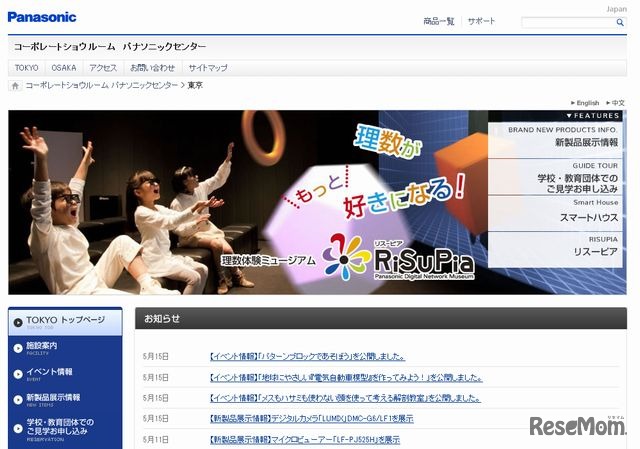Open TOKYO トップページ in the sidebar
Screen dimensions: 640x449
point(65,322)
